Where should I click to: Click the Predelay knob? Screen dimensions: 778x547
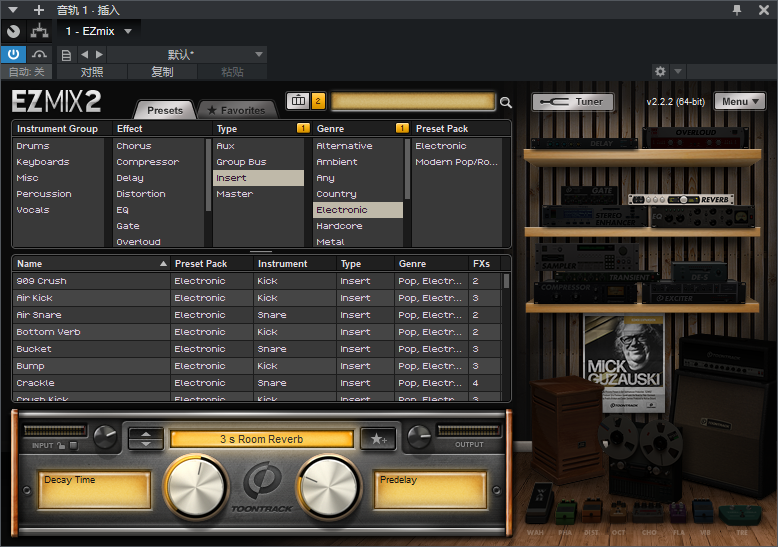[329, 487]
